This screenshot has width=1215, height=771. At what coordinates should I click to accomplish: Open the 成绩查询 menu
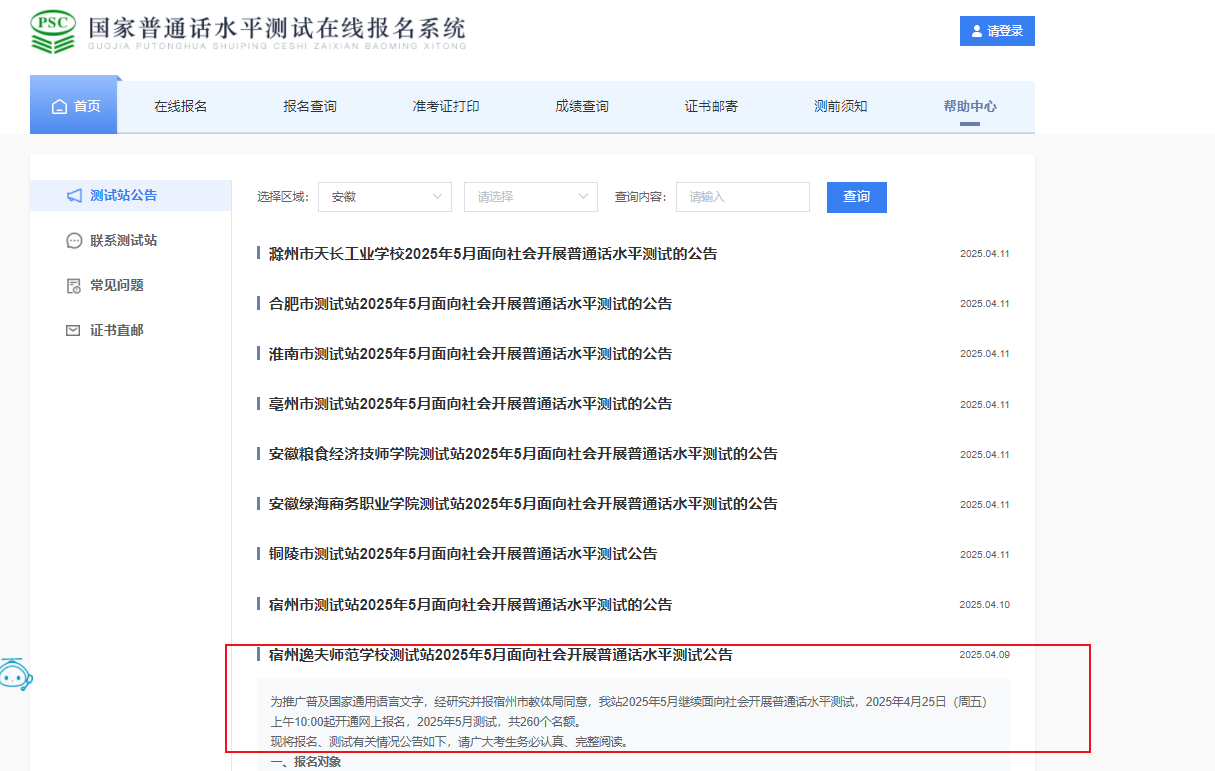(582, 106)
